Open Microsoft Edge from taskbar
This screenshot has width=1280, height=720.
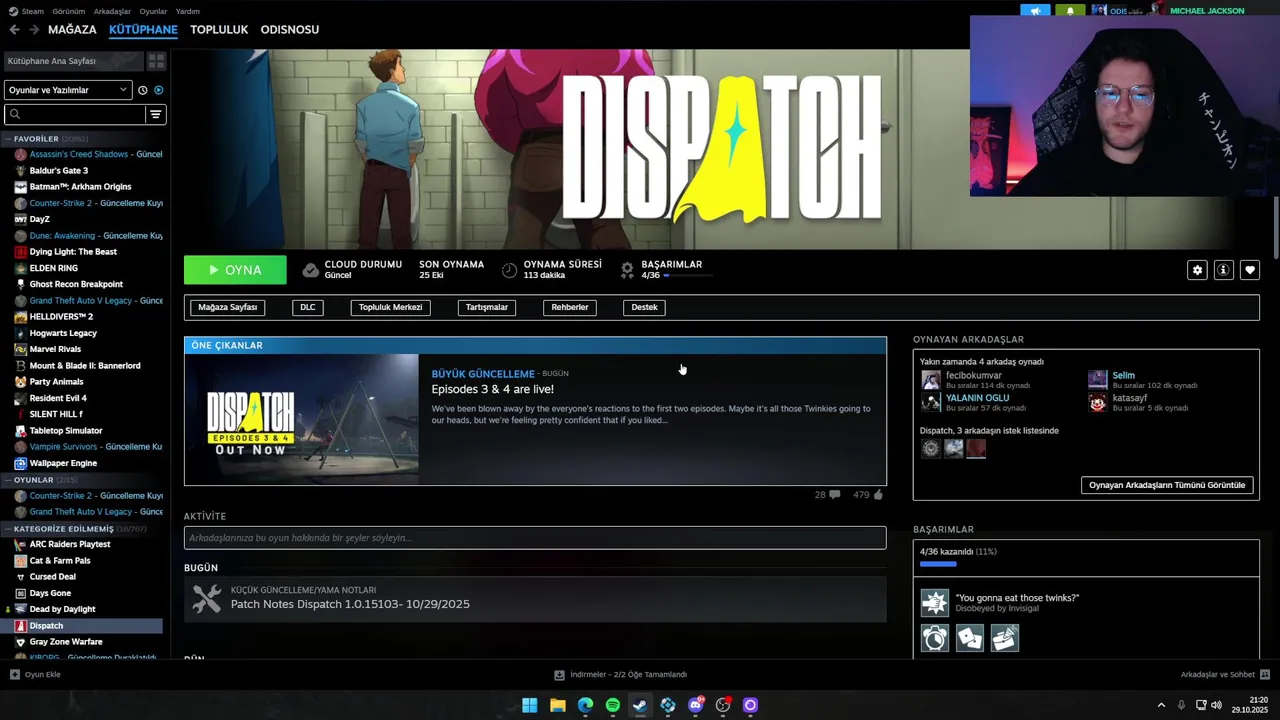tap(585, 705)
